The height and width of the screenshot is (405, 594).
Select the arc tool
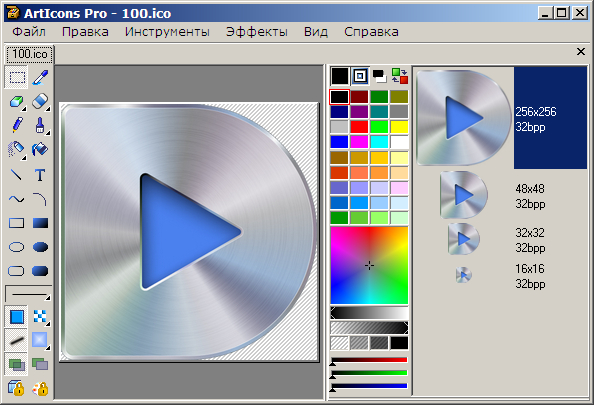40,199
